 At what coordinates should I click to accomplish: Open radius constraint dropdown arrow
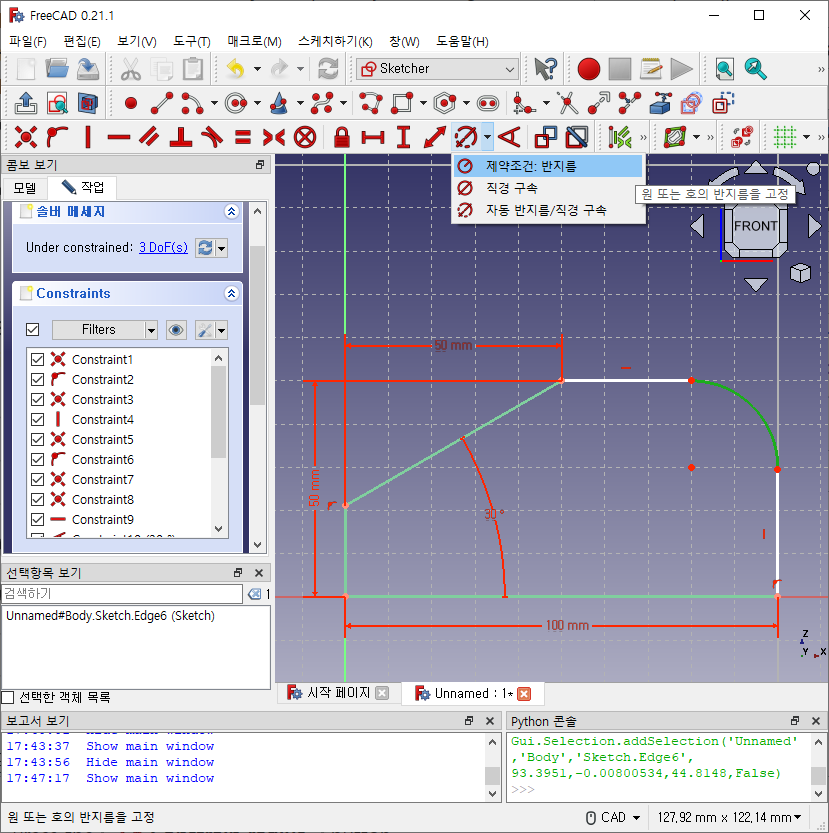pos(487,137)
